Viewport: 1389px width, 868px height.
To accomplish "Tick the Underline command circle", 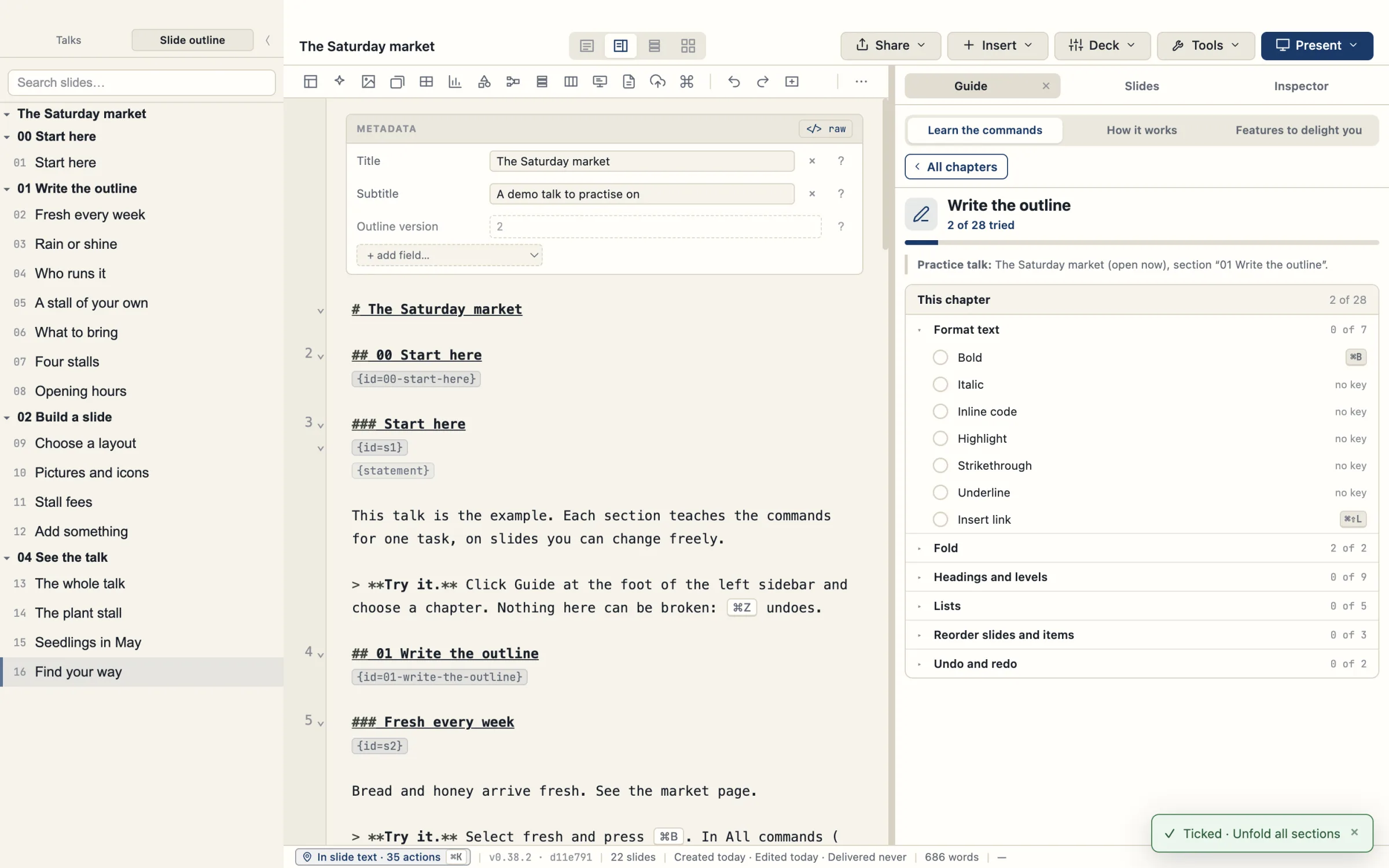I will [940, 492].
